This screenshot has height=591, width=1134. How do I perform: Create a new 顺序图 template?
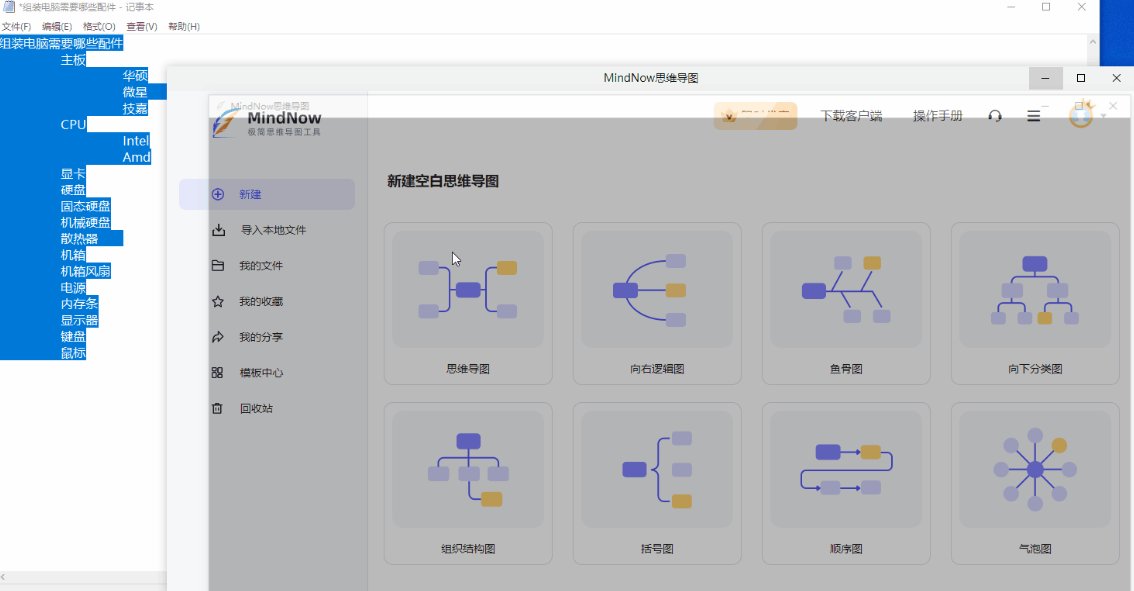(846, 483)
